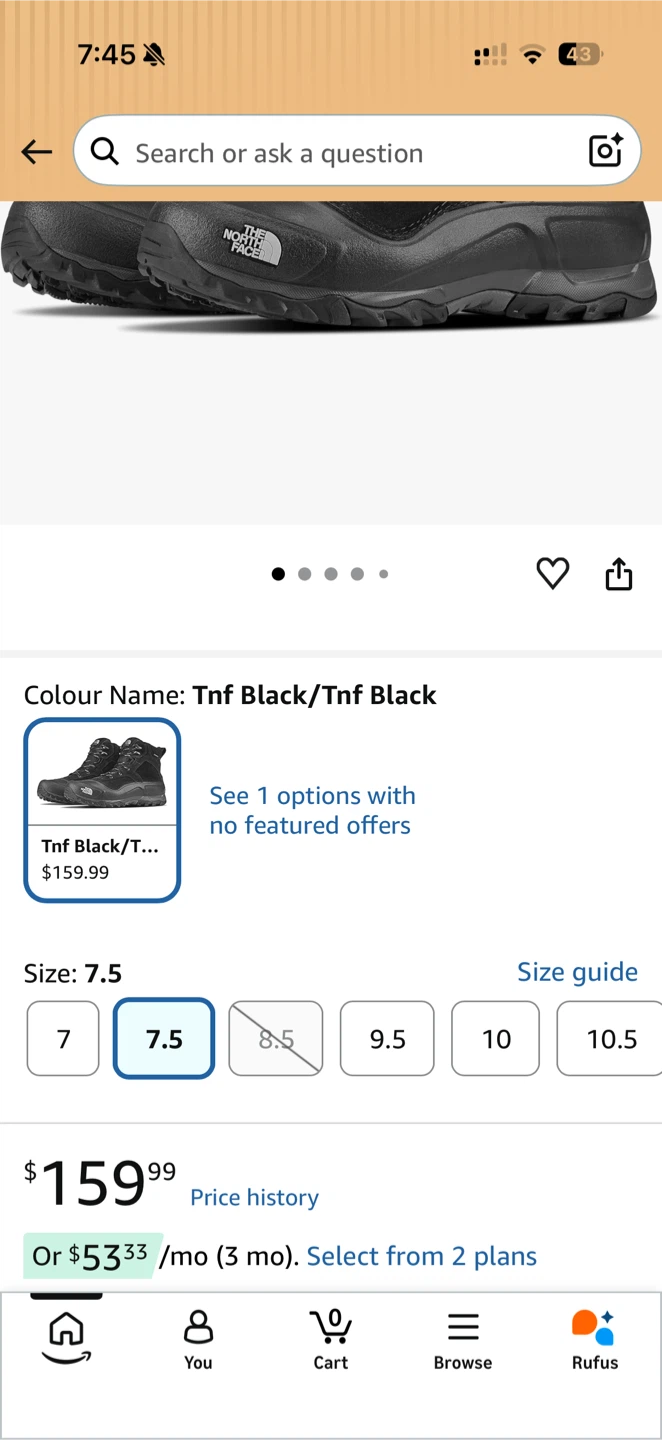This screenshot has height=1440, width=662.
Task: Select Tnf Black colour swatch
Action: coord(102,810)
